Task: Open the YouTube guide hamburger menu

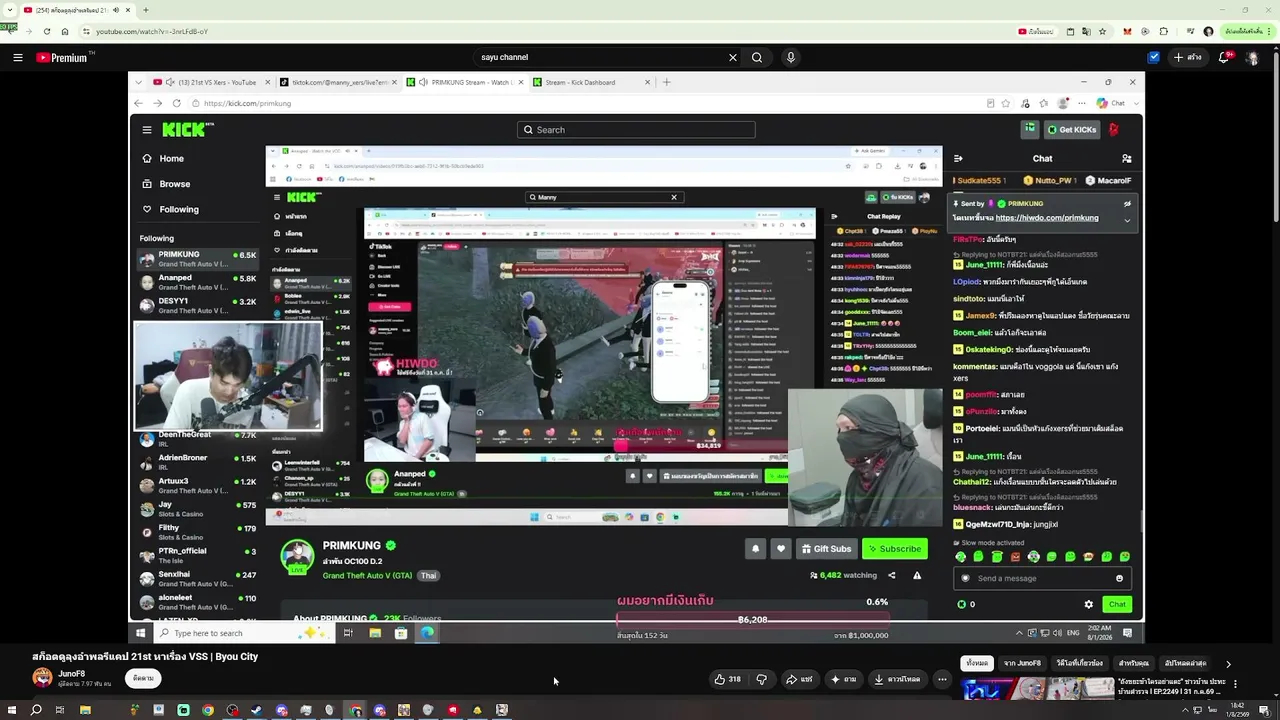Action: 17,57
